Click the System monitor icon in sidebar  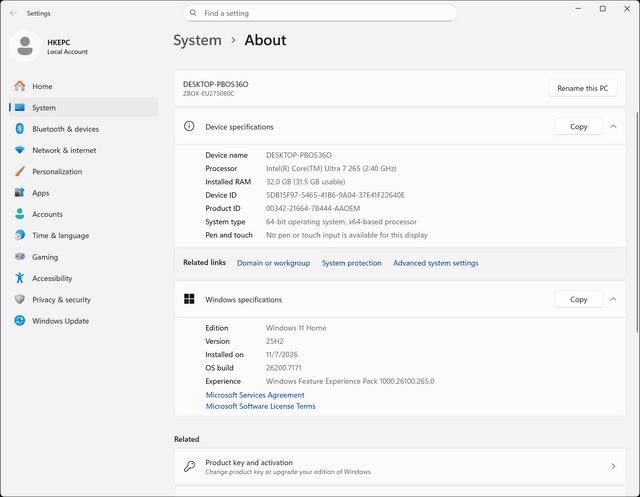(x=20, y=107)
